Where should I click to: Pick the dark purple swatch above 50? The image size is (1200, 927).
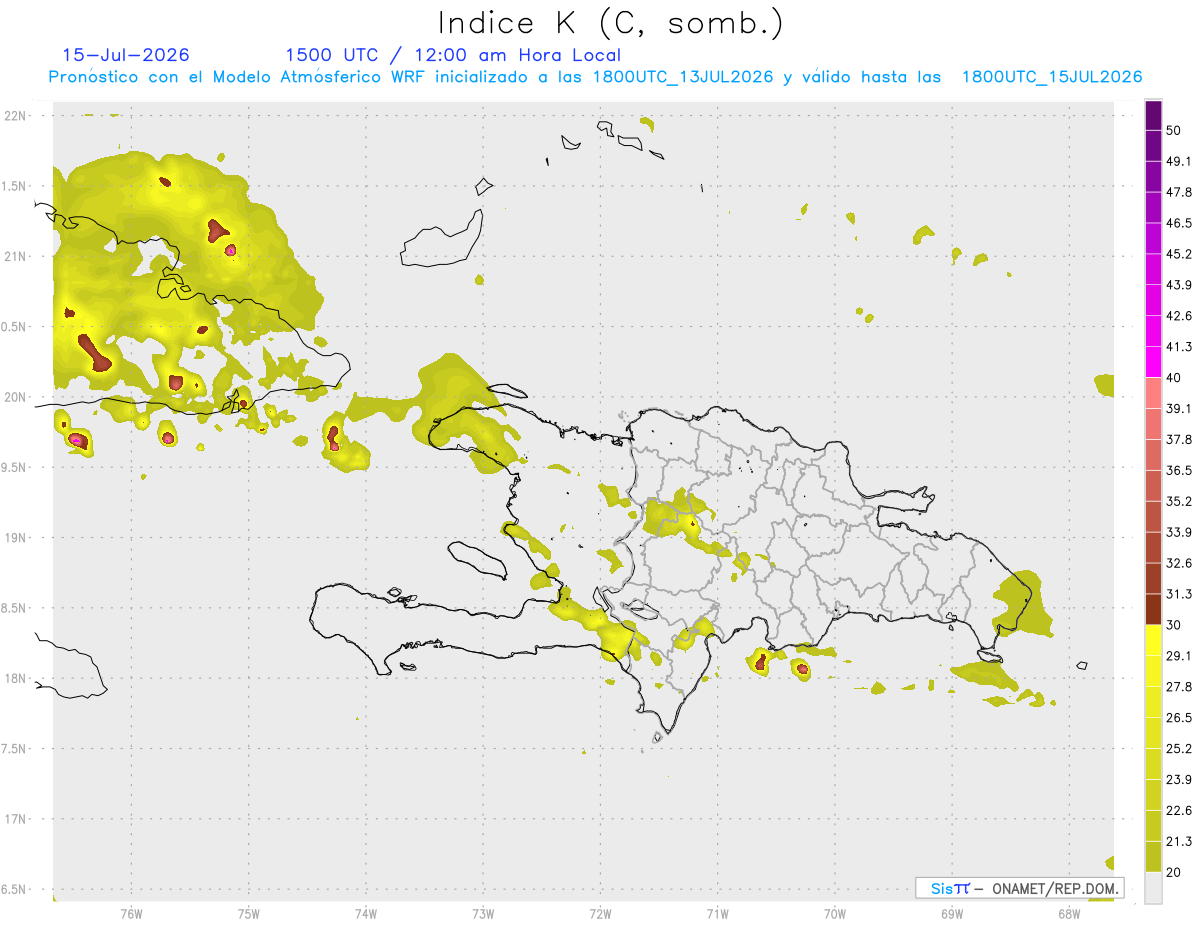[x=1154, y=115]
